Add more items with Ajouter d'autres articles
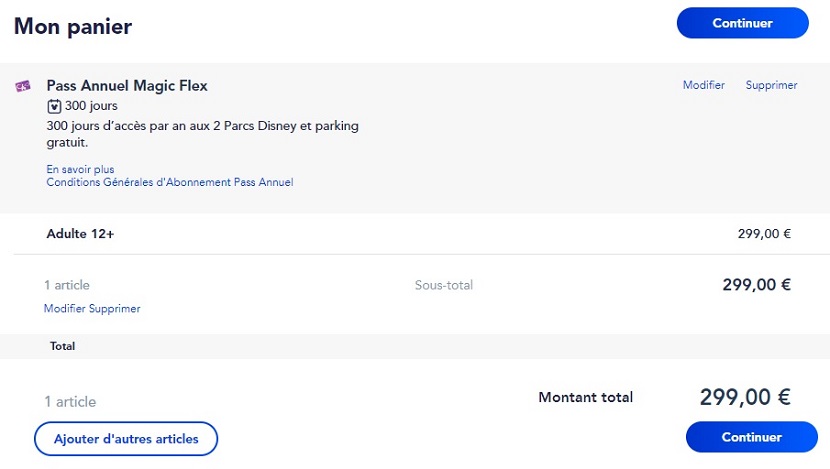The height and width of the screenshot is (469, 830). coord(126,438)
